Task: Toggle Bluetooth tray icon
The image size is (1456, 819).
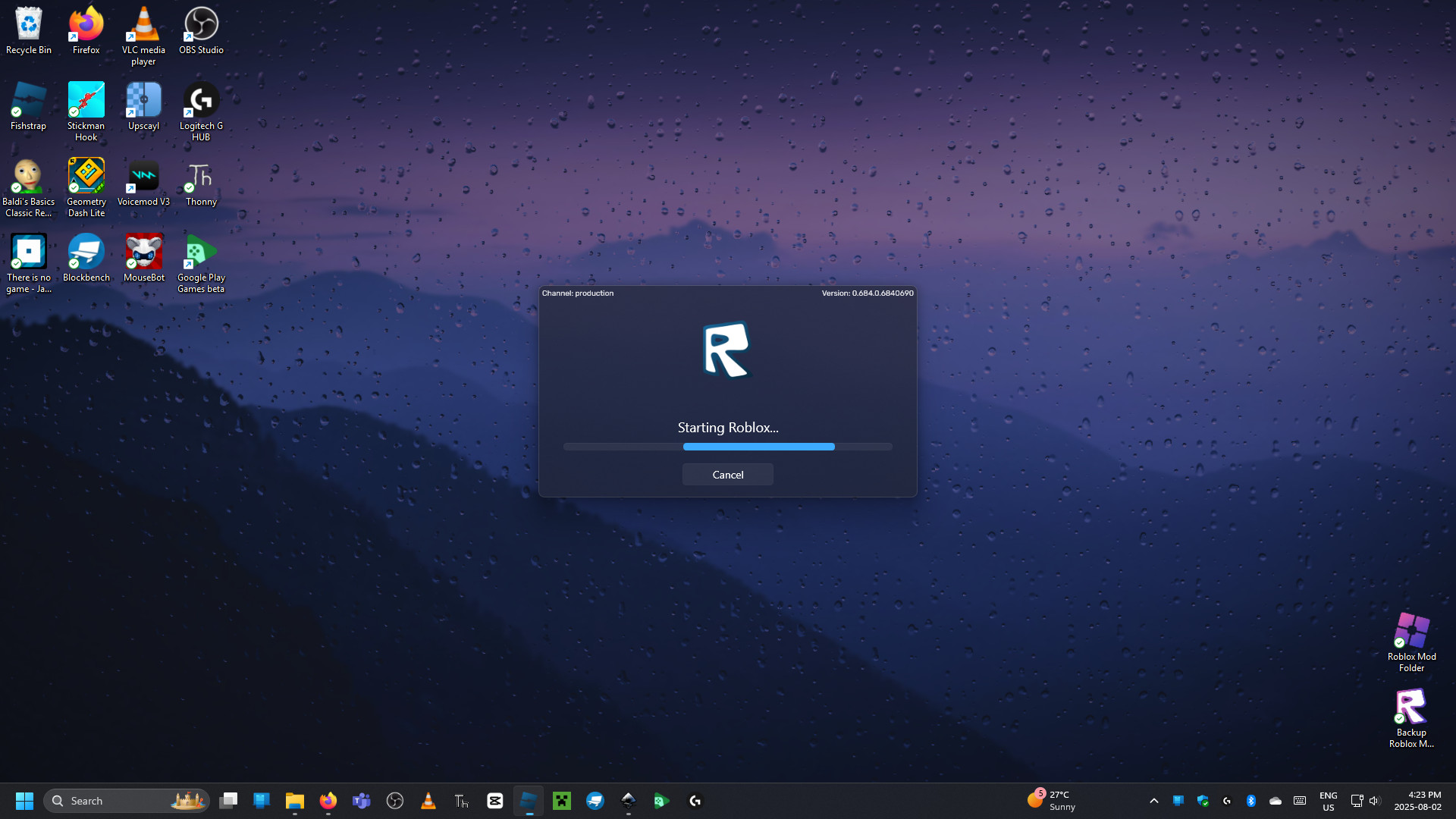Action: (1251, 801)
